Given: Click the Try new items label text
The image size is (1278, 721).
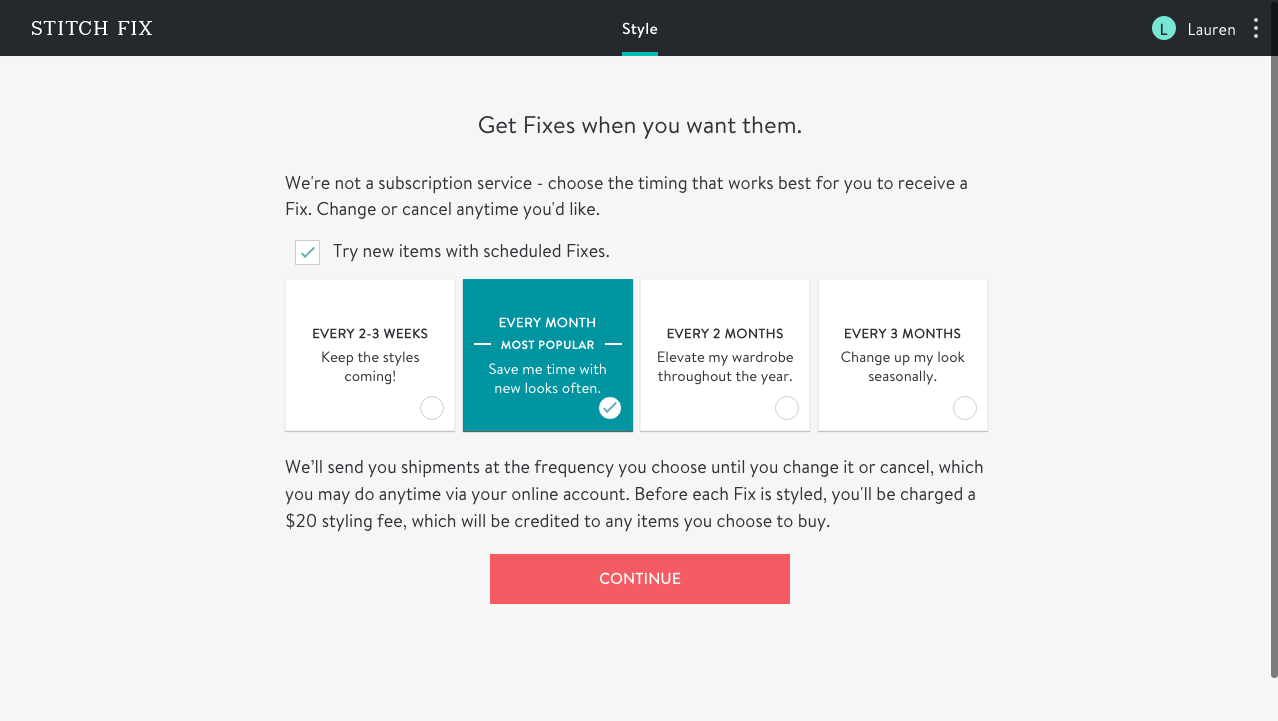Looking at the screenshot, I should coord(471,252).
